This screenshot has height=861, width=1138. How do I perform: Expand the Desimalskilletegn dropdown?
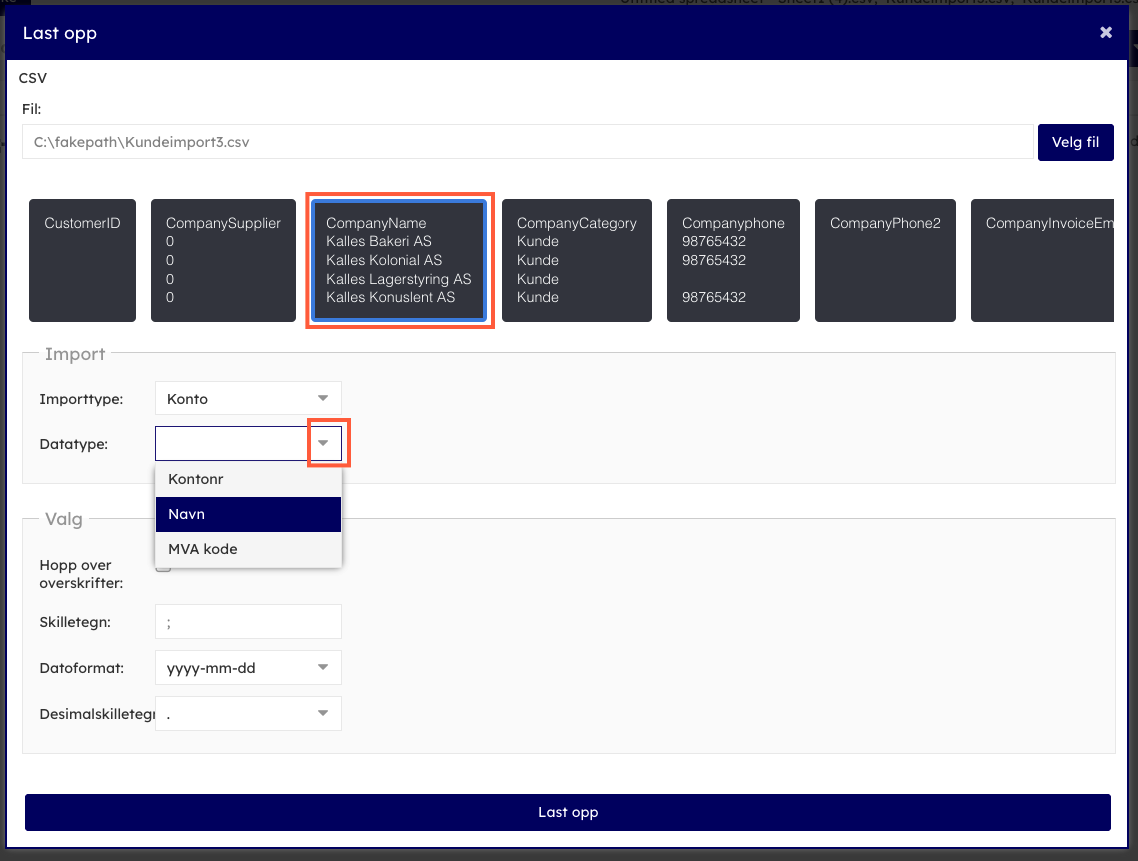point(248,714)
